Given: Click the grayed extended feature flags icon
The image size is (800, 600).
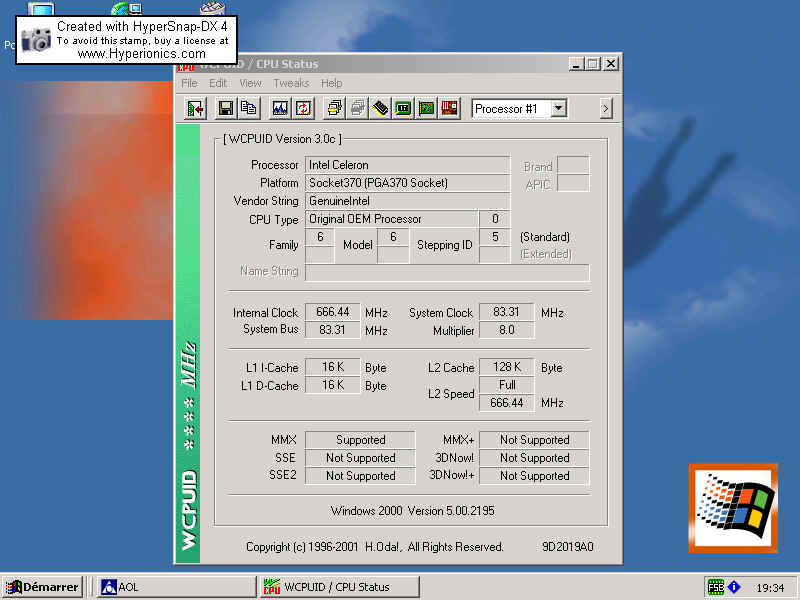Looking at the screenshot, I should point(358,108).
